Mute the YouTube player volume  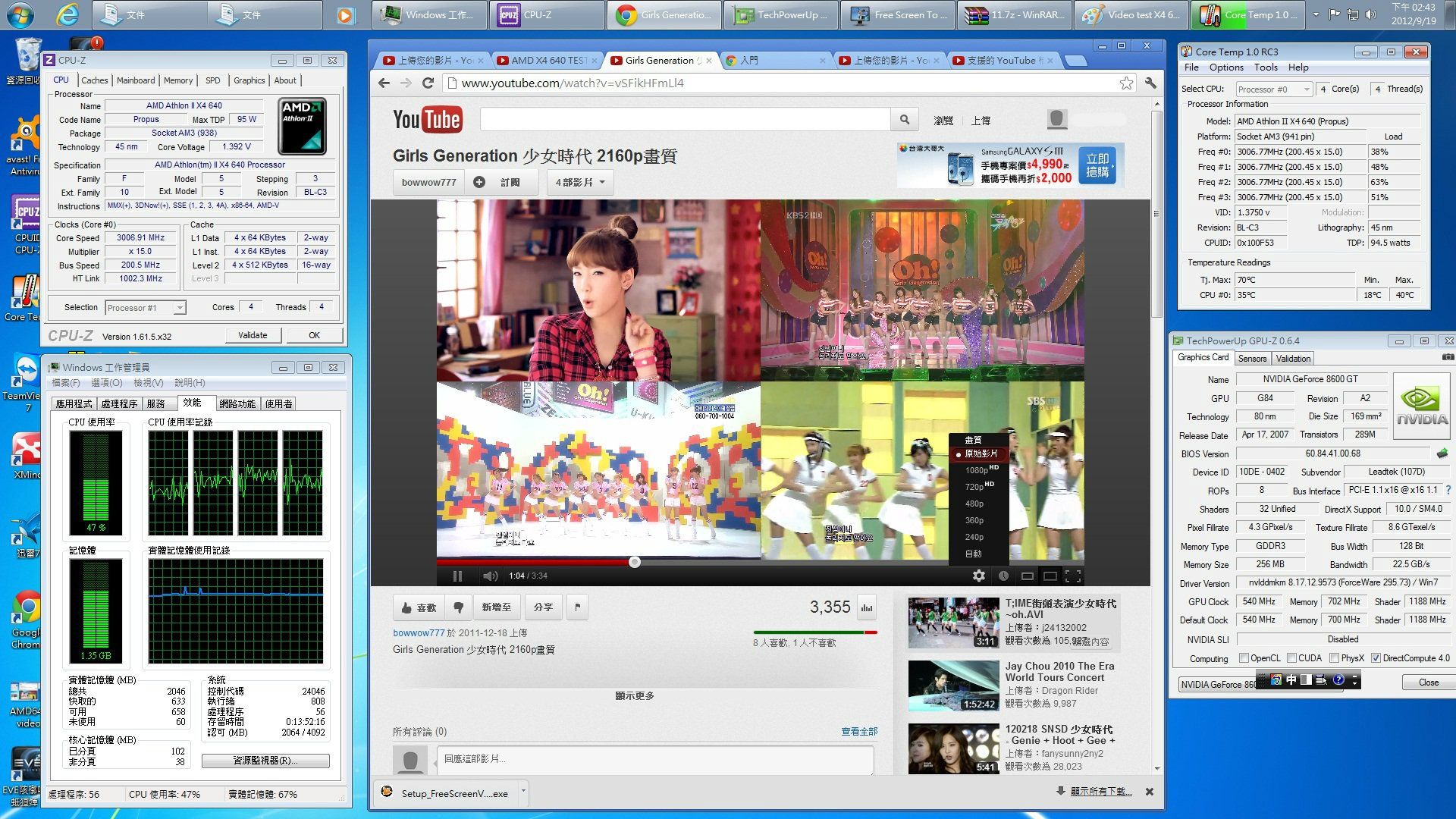[490, 576]
